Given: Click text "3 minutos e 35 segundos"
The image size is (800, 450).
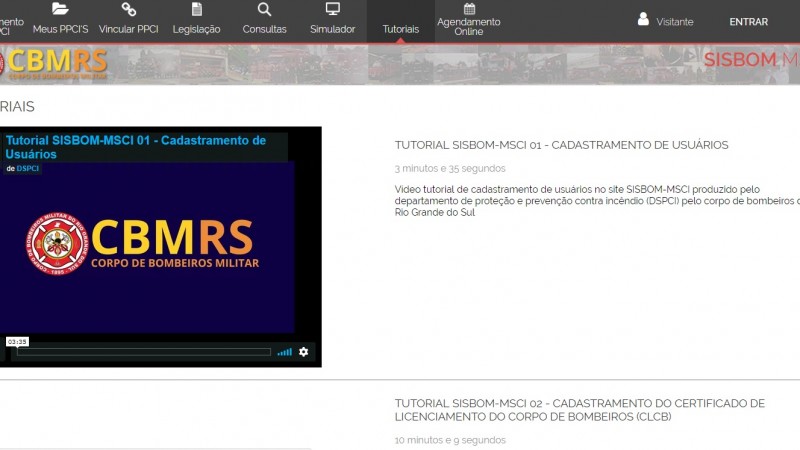Looking at the screenshot, I should click(450, 168).
